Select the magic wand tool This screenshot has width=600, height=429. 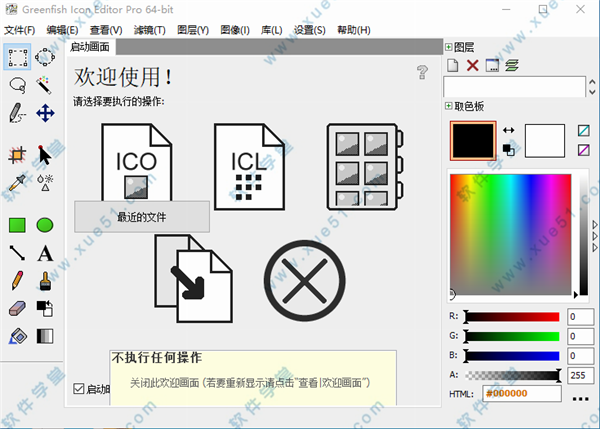click(x=44, y=85)
